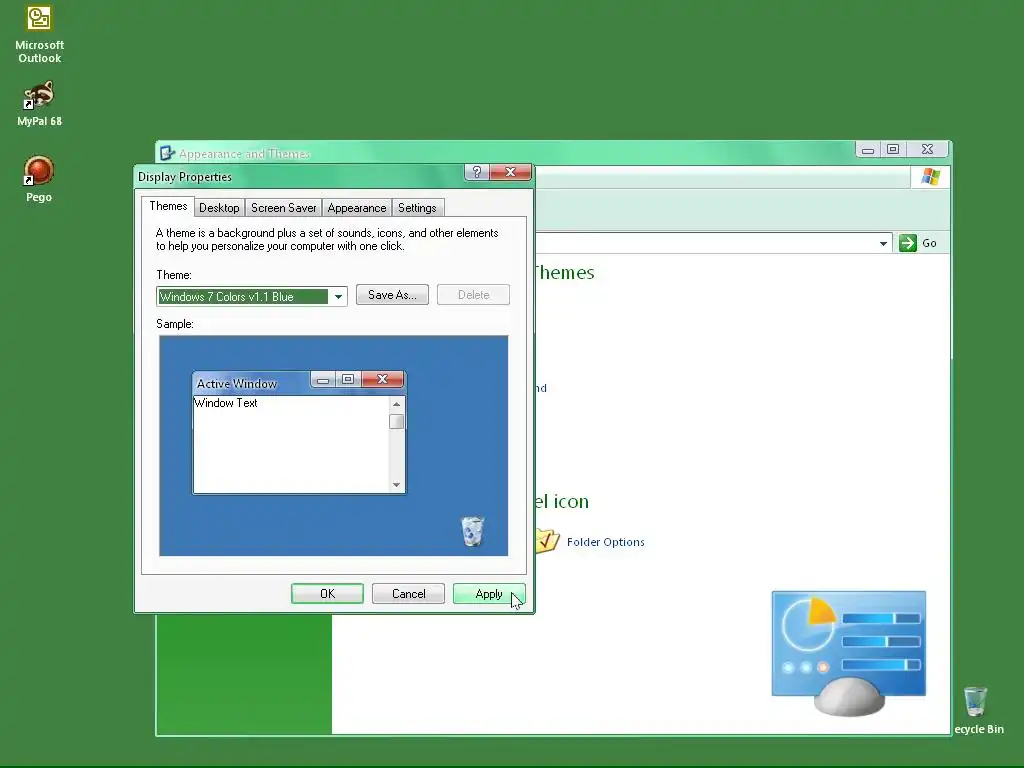Click the Windows flag logo

pos(930,177)
